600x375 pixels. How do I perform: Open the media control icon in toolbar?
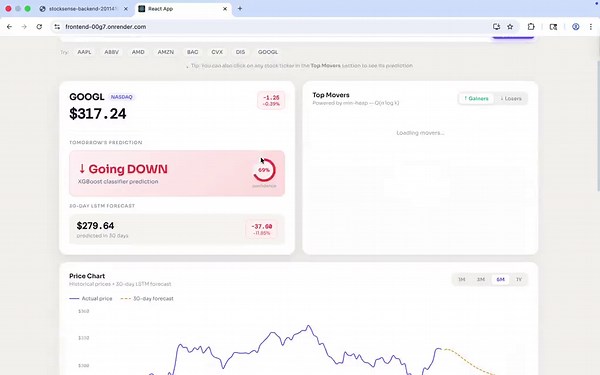click(553, 27)
